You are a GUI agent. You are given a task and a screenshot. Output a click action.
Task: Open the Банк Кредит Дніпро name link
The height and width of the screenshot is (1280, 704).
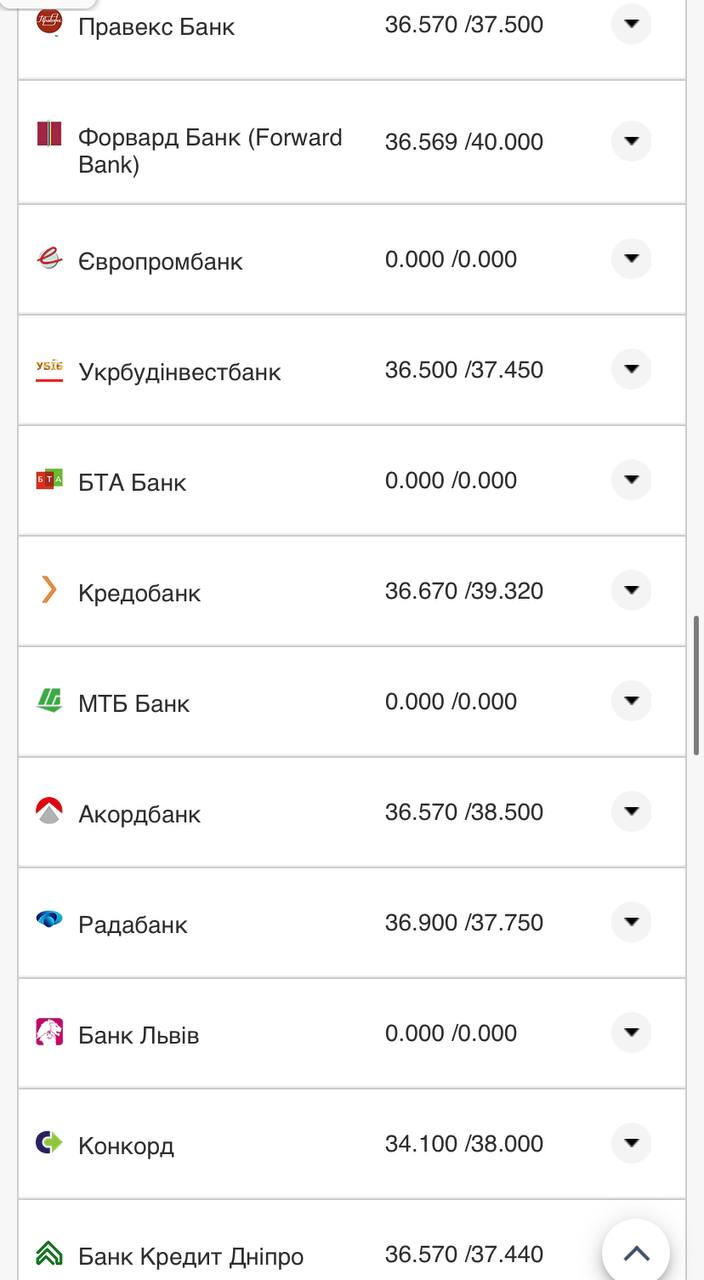(190, 1256)
